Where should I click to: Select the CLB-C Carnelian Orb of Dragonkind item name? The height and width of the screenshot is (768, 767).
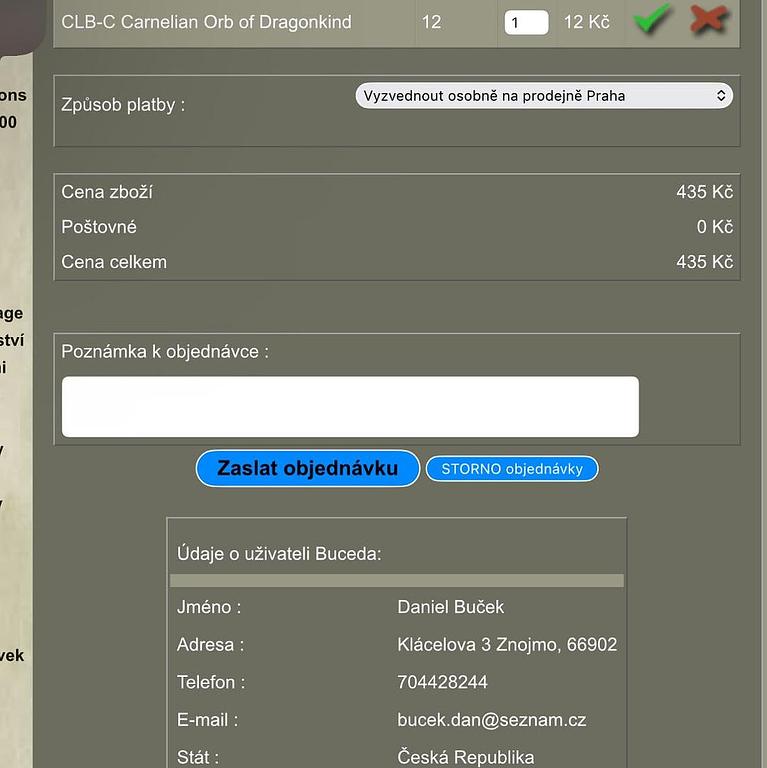click(207, 21)
